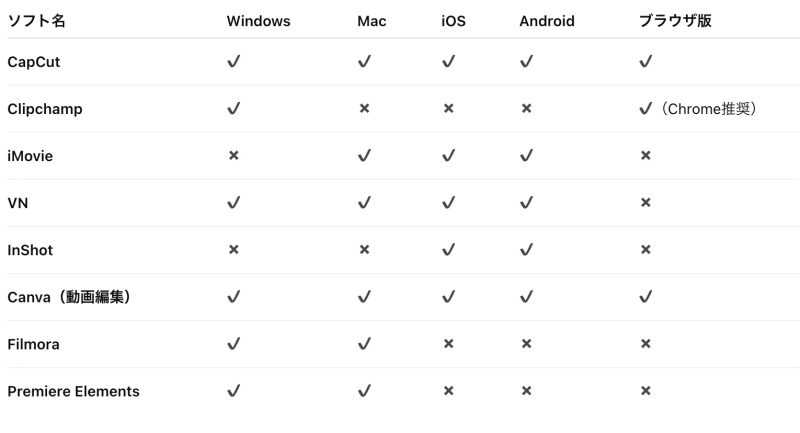800x433 pixels.
Task: Select the Filmora row label
Action: click(33, 344)
